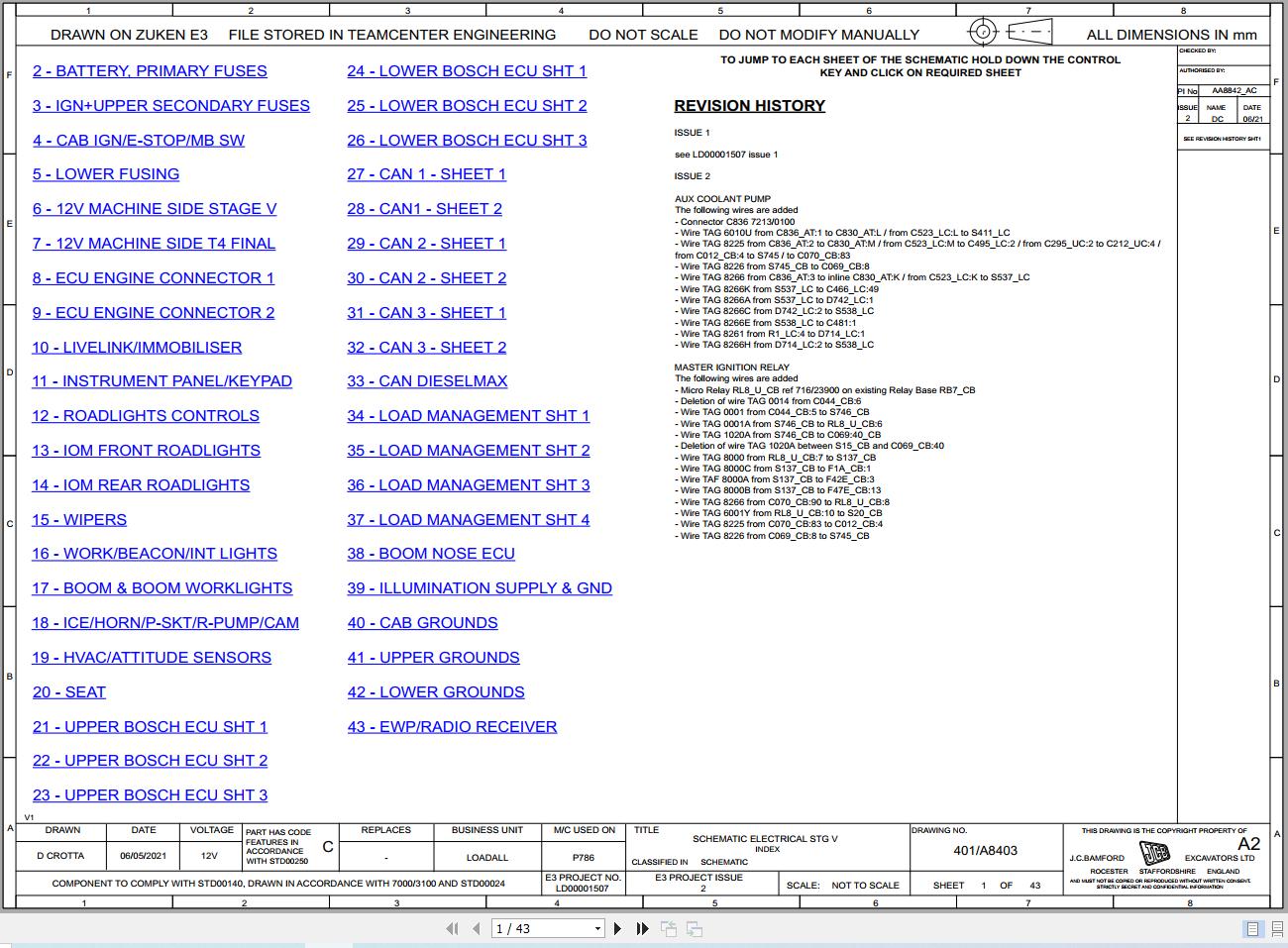1288x948 pixels.
Task: Open link 4 - CAB IGN/E-STOP/MB SW
Action: pos(139,141)
